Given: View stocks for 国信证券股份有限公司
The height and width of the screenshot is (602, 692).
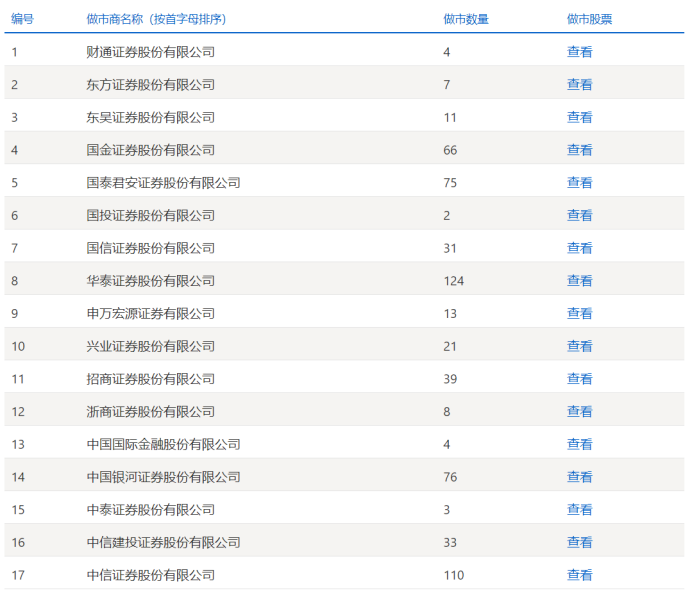Looking at the screenshot, I should (579, 248).
